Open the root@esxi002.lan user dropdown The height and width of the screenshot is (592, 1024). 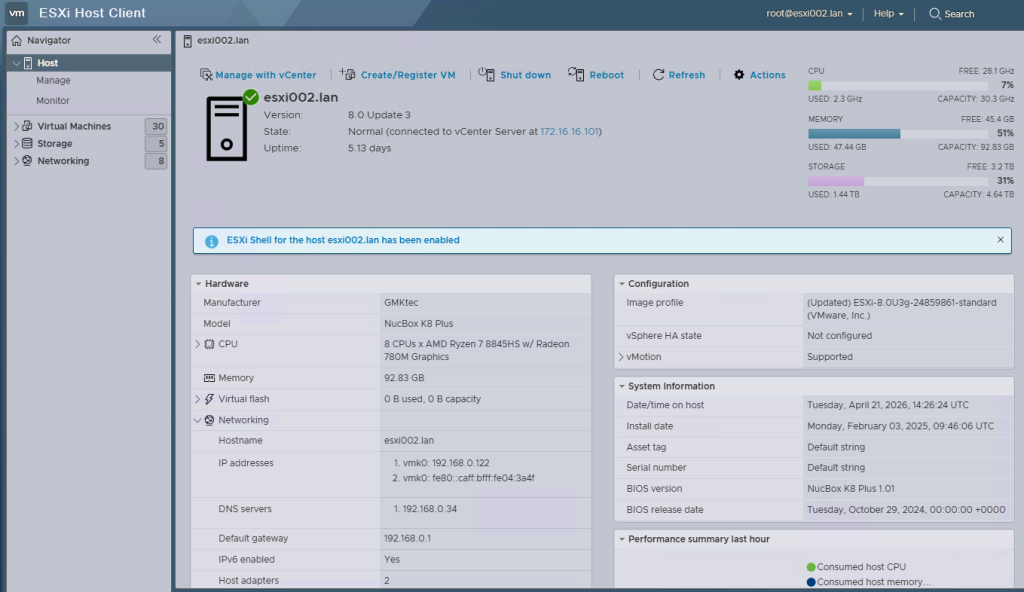click(x=809, y=14)
